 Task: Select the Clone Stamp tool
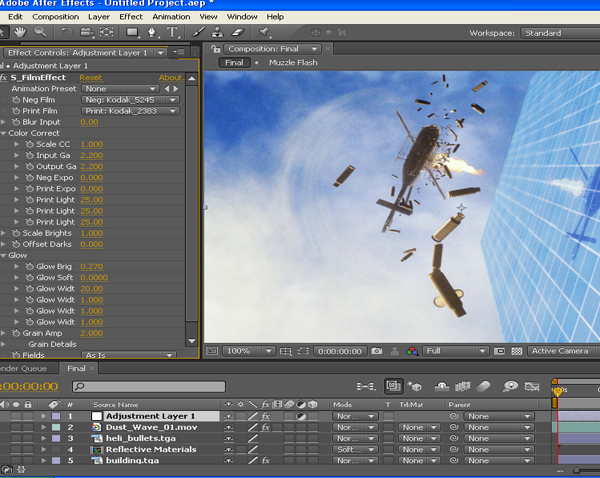click(217, 32)
